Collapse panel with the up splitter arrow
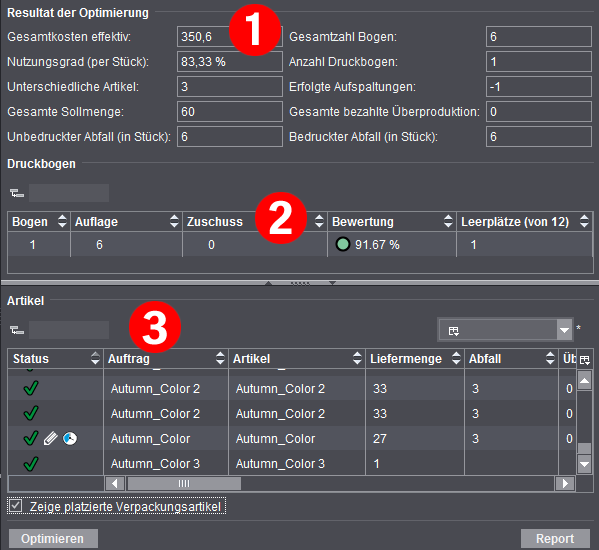The height and width of the screenshot is (550, 599). 269,283
